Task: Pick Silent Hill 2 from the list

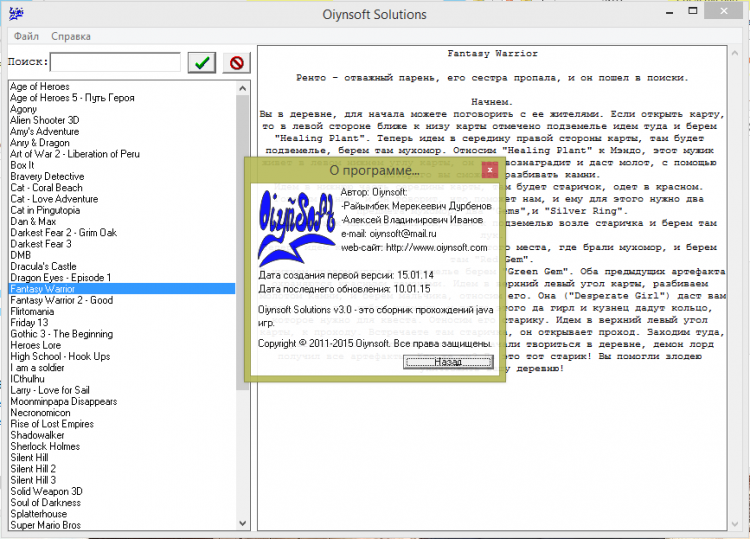Action: [x=33, y=468]
